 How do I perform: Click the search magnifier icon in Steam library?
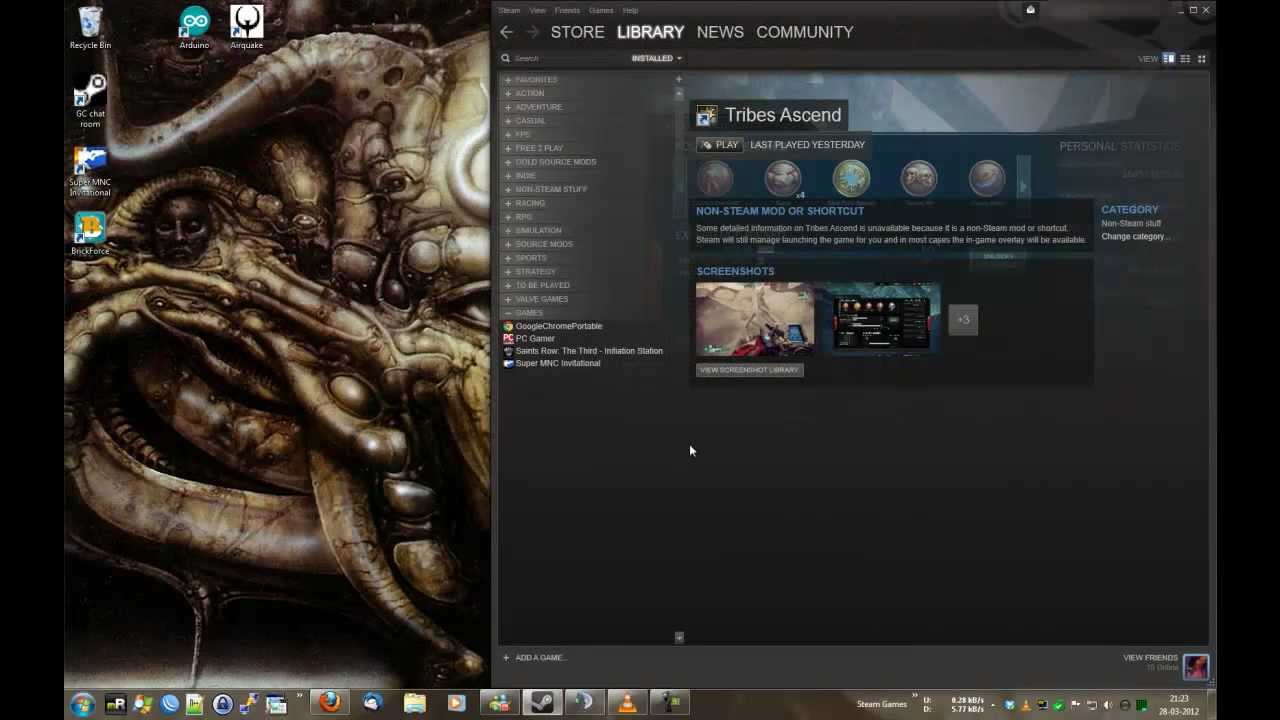tap(505, 58)
